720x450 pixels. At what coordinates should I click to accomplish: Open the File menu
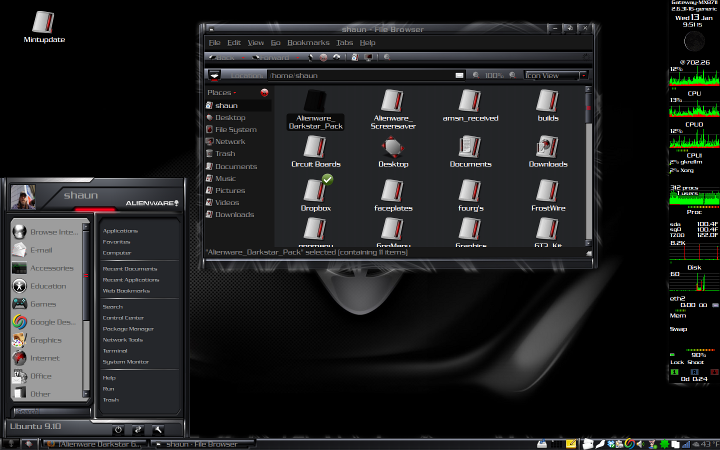pyautogui.click(x=214, y=43)
